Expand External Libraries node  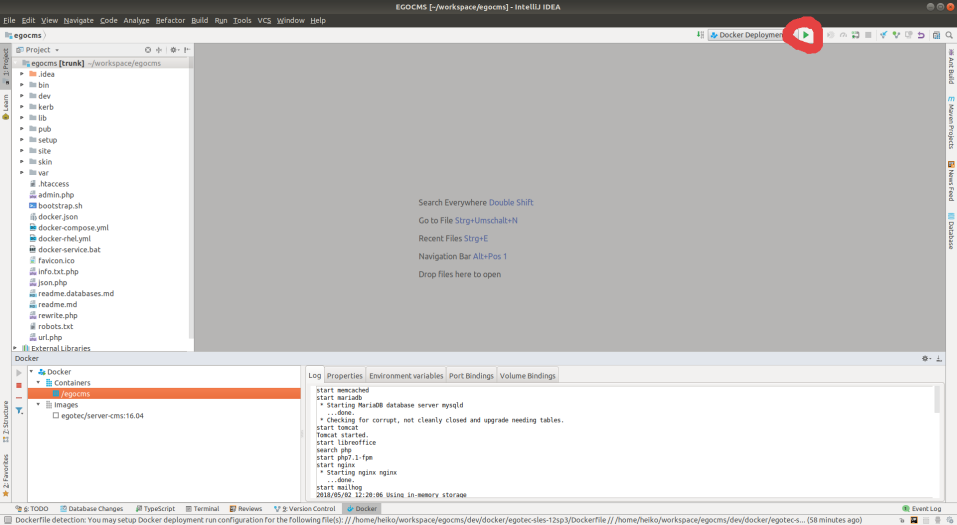(x=15, y=348)
